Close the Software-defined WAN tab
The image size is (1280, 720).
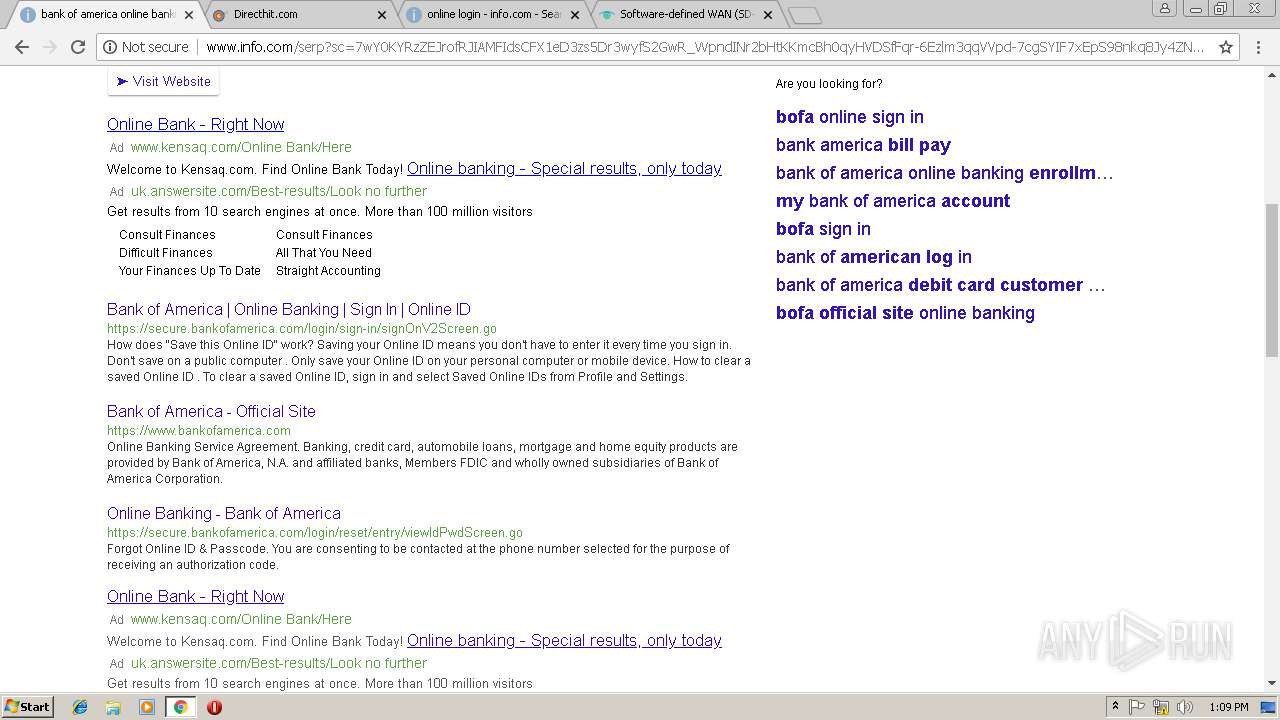point(768,15)
